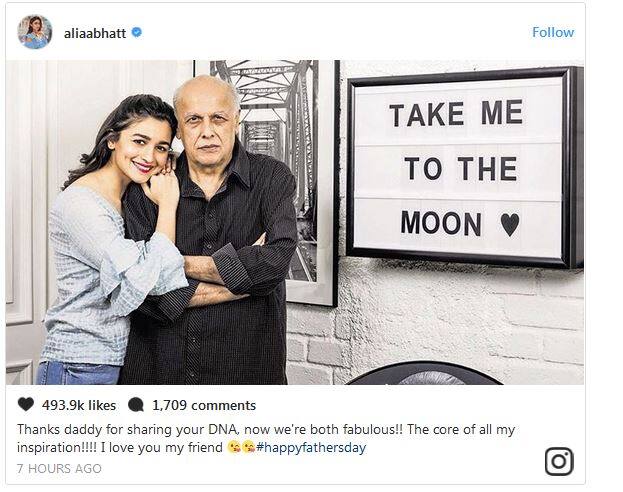Click the caption starting Thanks daddy
Screen dimensions: 623x492
(x=266, y=439)
